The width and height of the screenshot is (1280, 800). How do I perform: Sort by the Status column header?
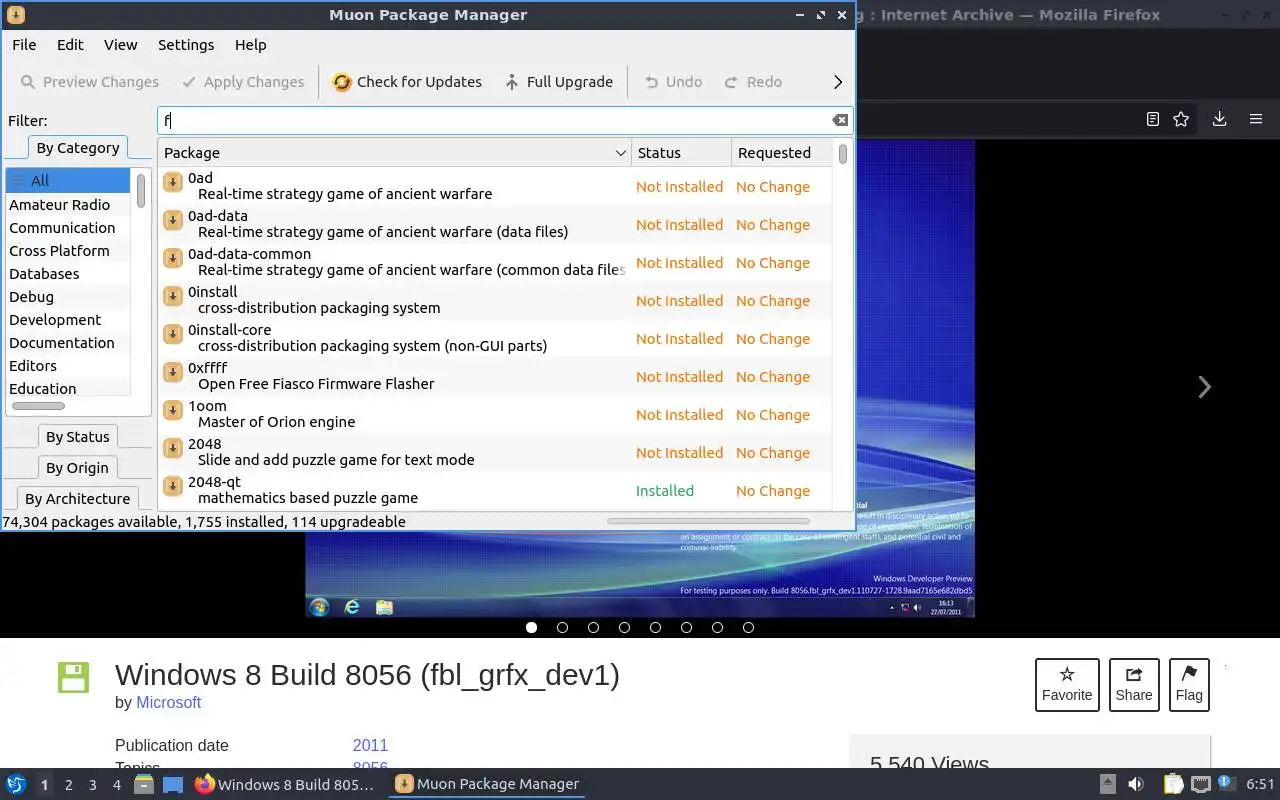point(681,153)
